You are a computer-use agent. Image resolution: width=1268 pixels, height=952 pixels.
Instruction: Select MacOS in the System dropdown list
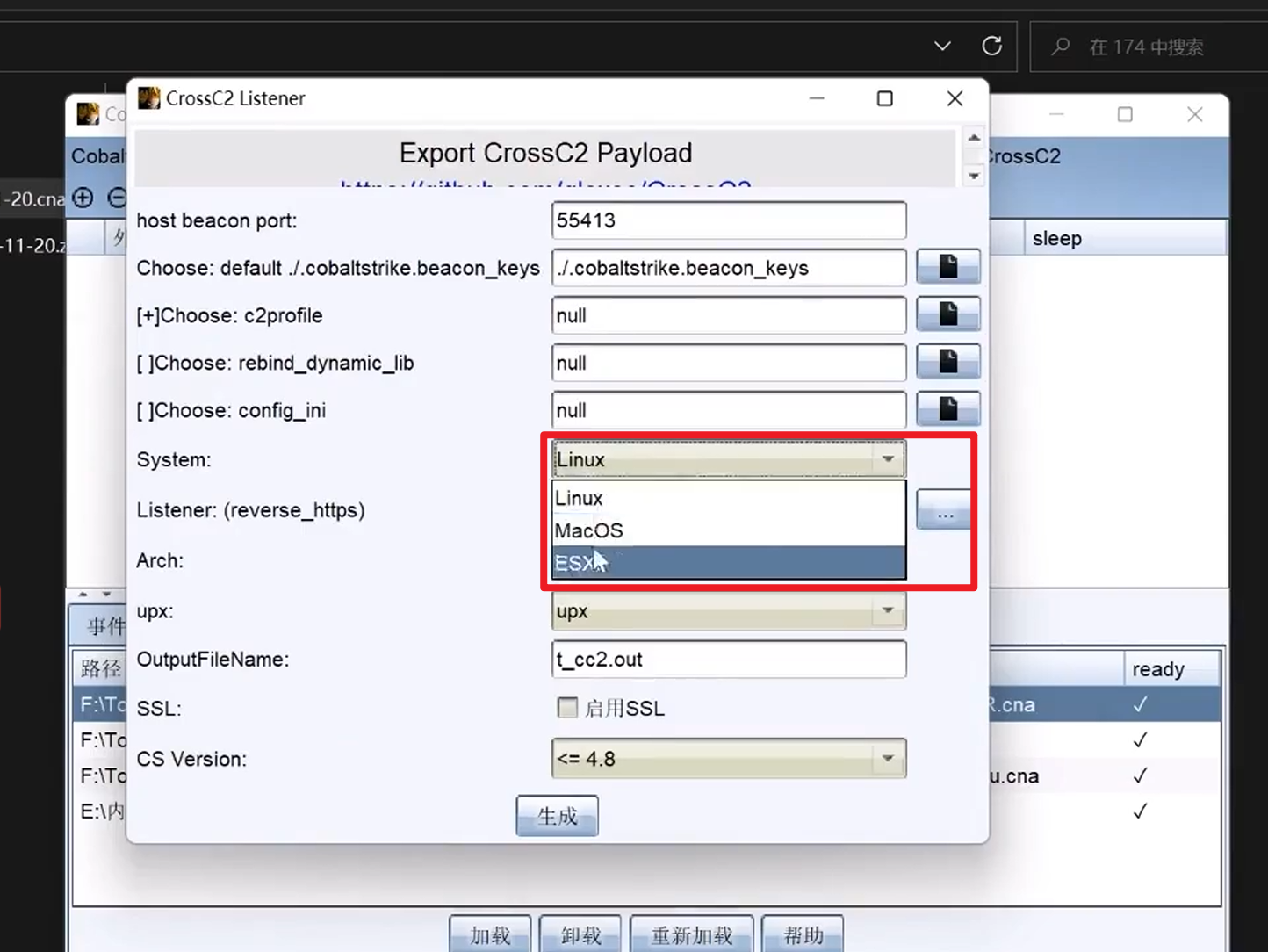[728, 530]
